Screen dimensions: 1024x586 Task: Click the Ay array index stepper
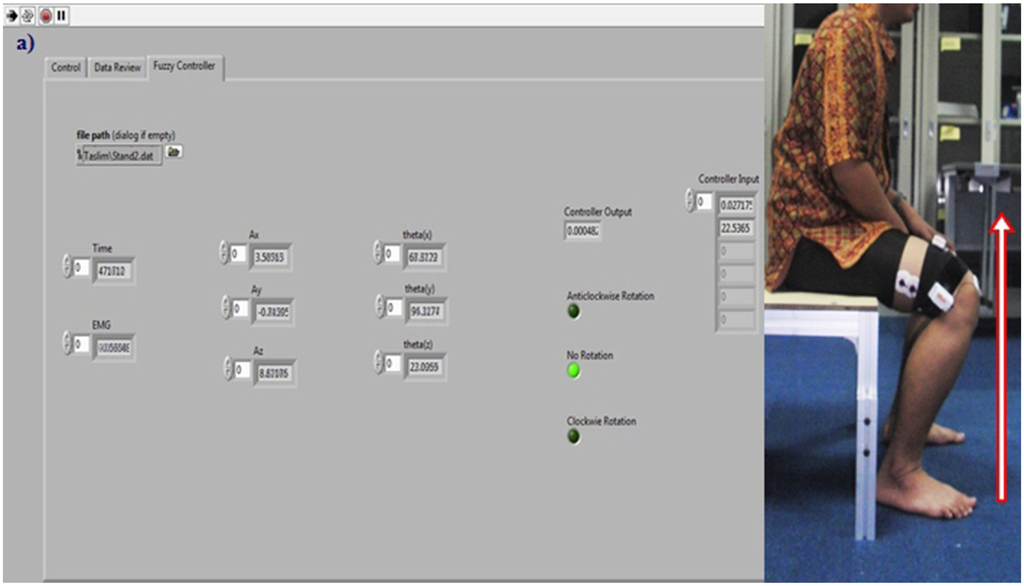[227, 307]
